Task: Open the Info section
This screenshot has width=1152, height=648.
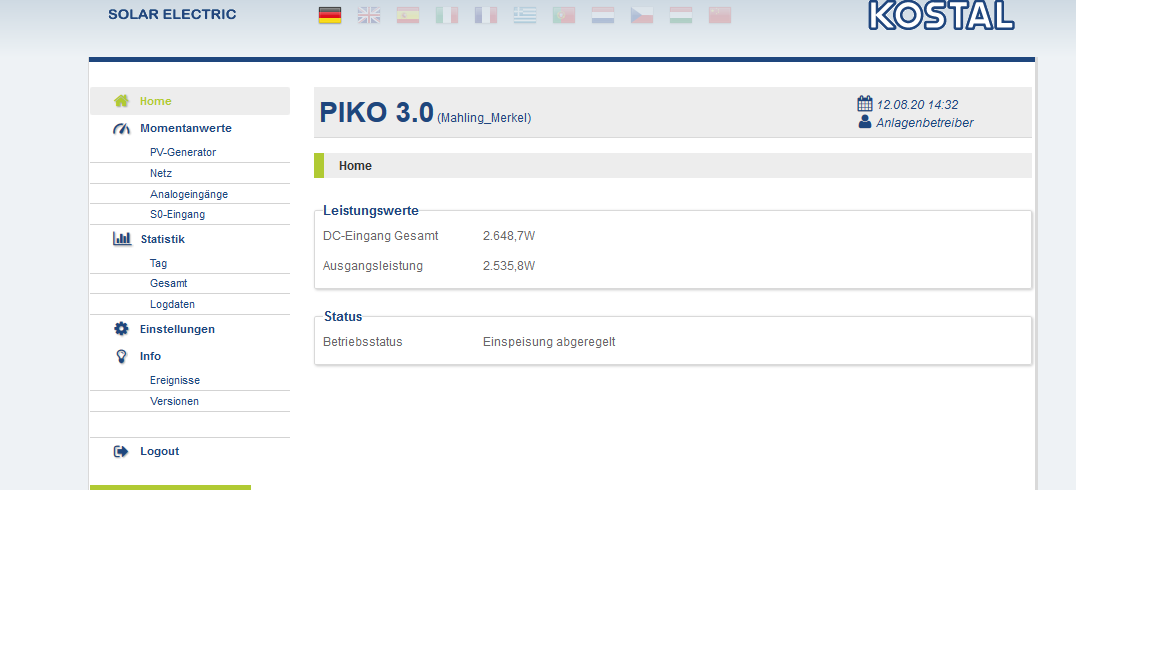Action: pyautogui.click(x=150, y=356)
